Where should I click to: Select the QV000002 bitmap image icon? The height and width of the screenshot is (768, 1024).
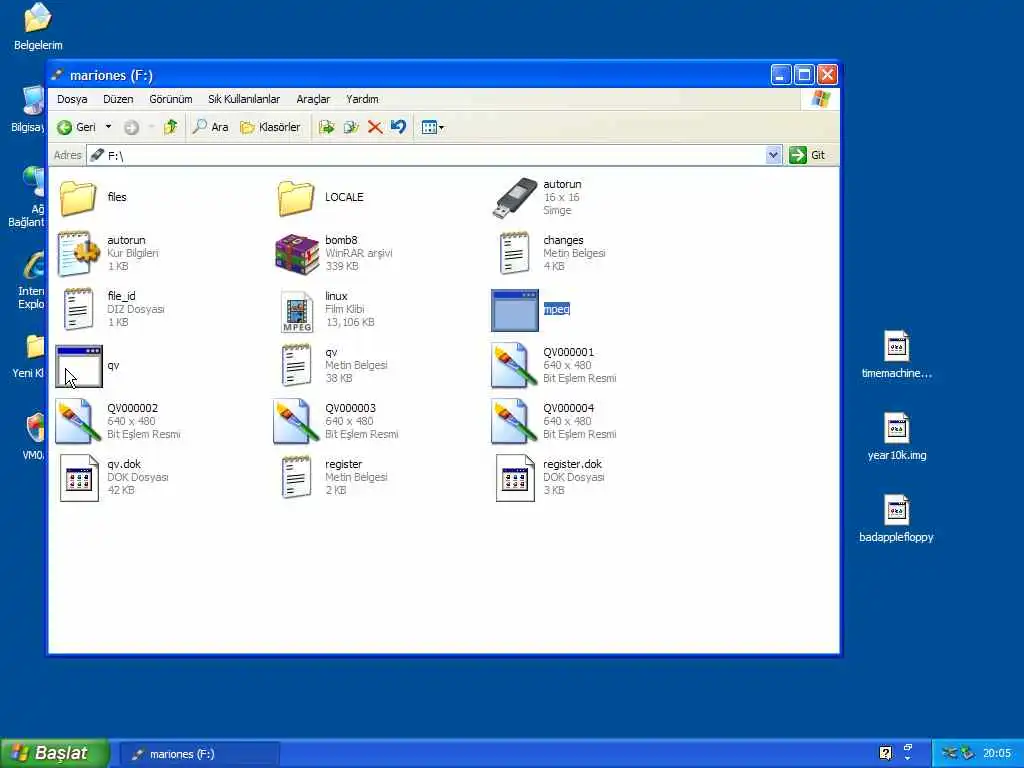78,421
